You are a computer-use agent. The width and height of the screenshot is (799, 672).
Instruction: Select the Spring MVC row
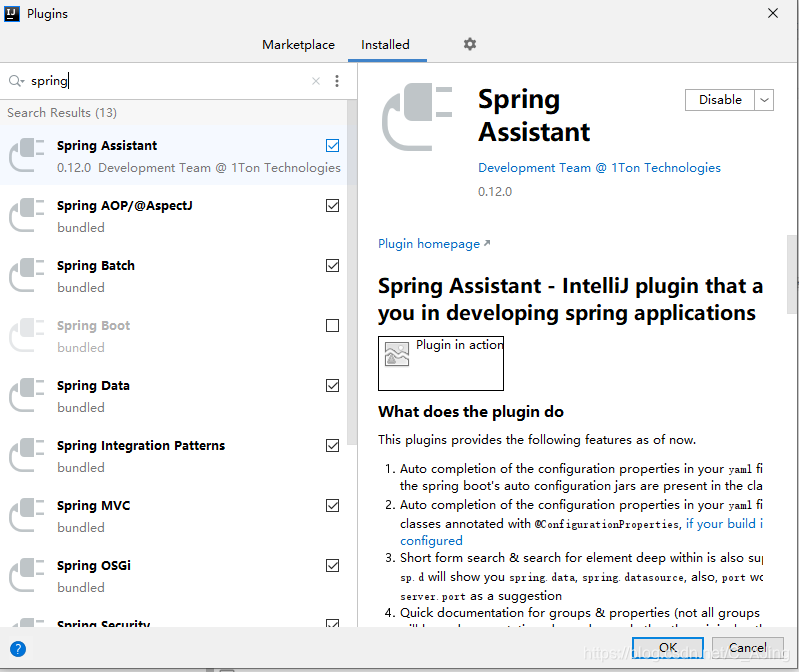pos(174,516)
